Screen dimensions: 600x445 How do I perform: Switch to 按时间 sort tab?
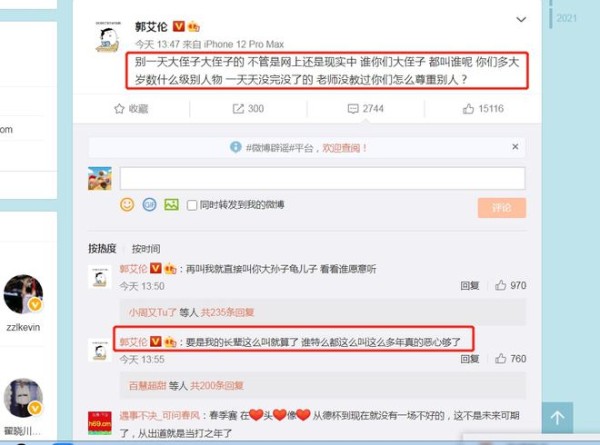pos(146,249)
